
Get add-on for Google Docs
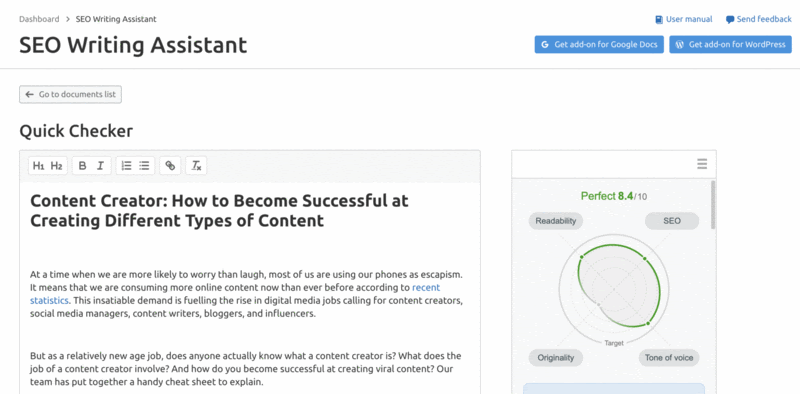tap(599, 44)
